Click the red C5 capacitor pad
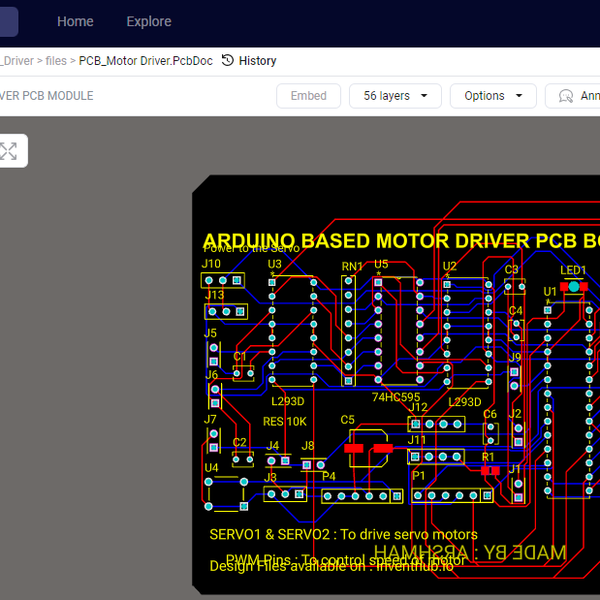The height and width of the screenshot is (600, 600). point(368,449)
